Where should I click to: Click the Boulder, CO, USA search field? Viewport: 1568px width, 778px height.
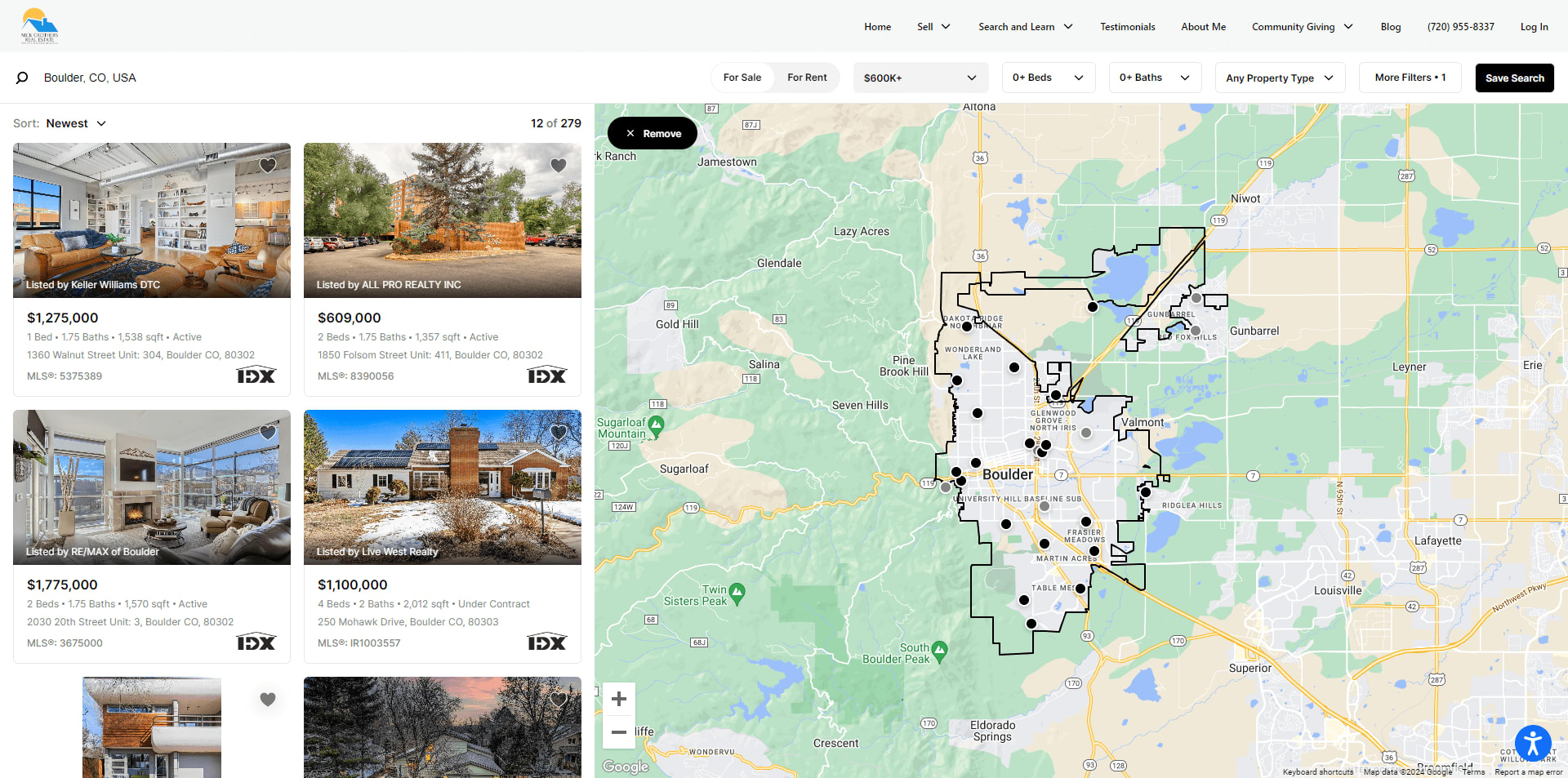(x=90, y=78)
